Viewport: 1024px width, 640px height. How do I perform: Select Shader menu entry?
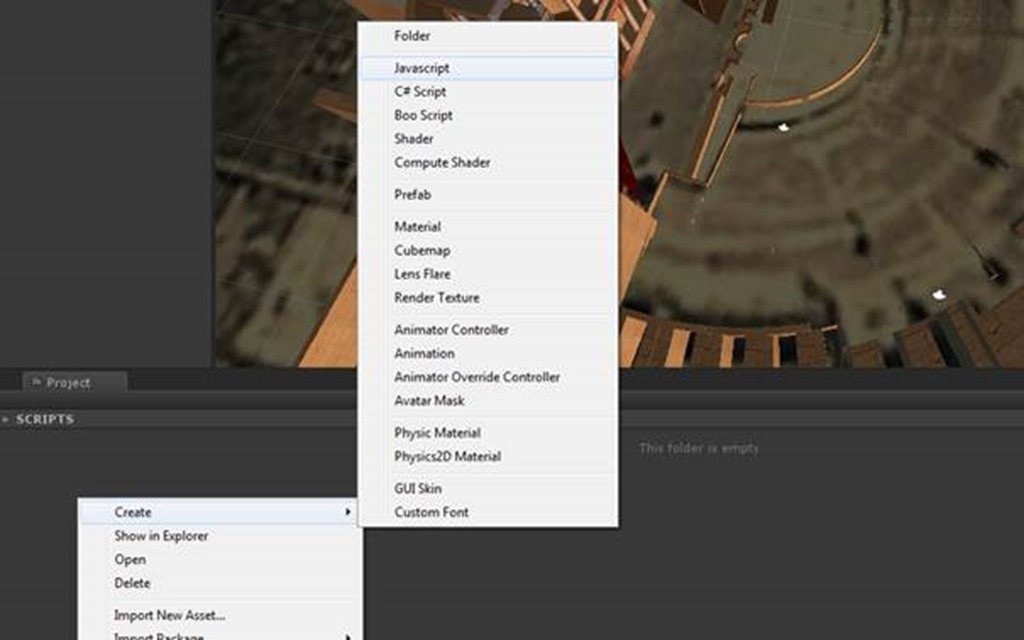414,139
